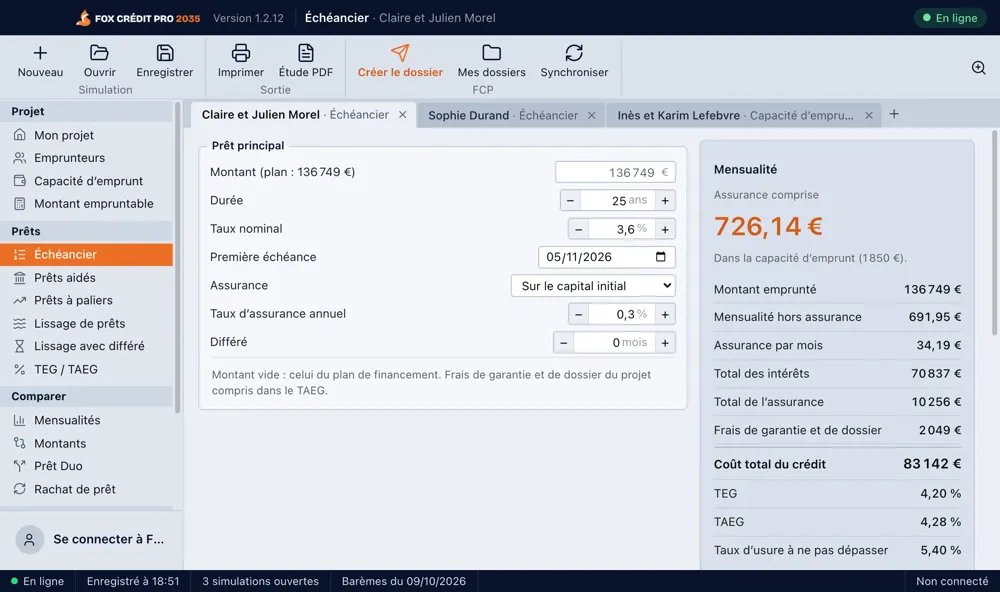Open the Assurance dropdown
The image size is (1000, 592).
point(593,286)
